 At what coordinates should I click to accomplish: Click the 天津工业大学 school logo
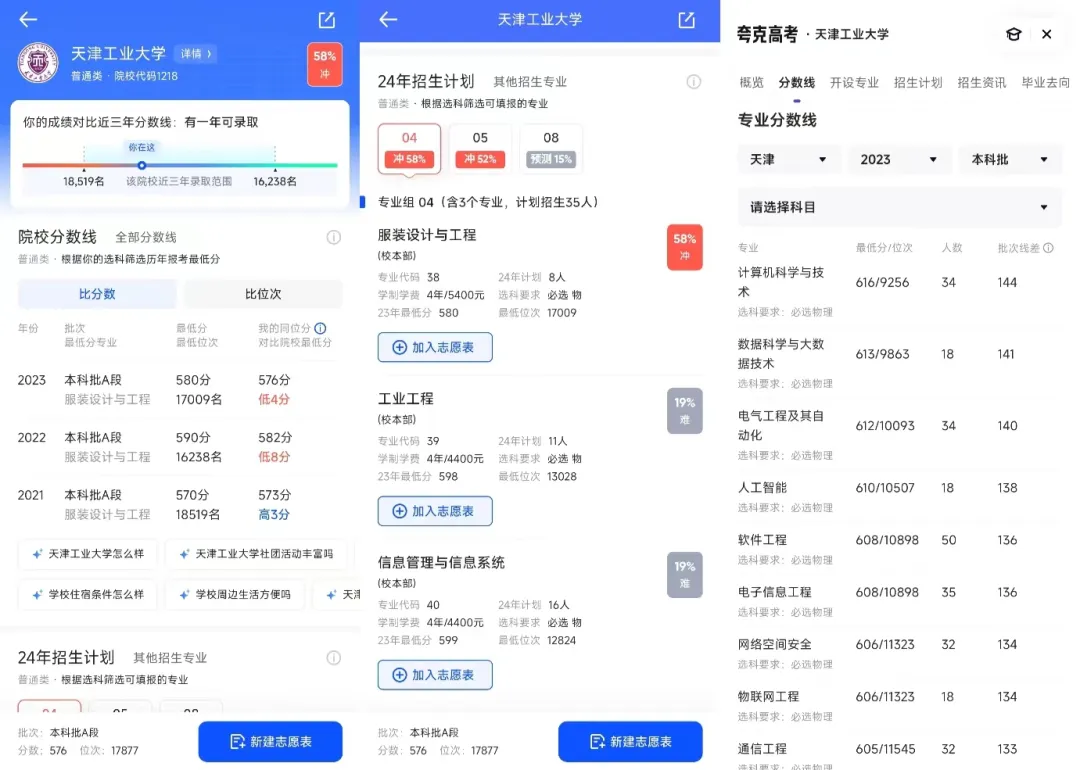(x=38, y=63)
